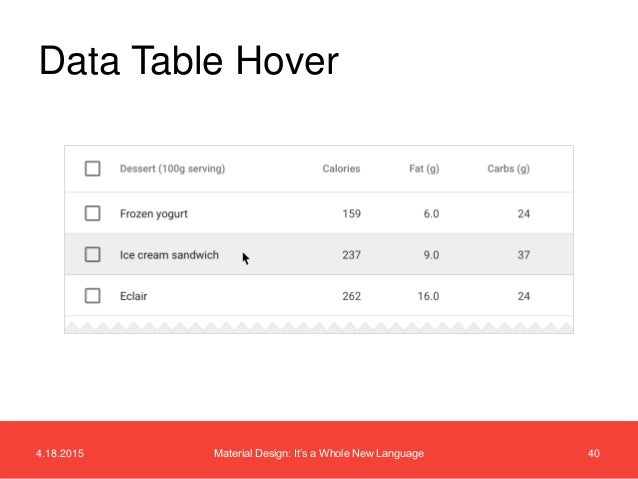Click the slide title Data Table Hover
Screen dimensions: 638x479
point(189,61)
